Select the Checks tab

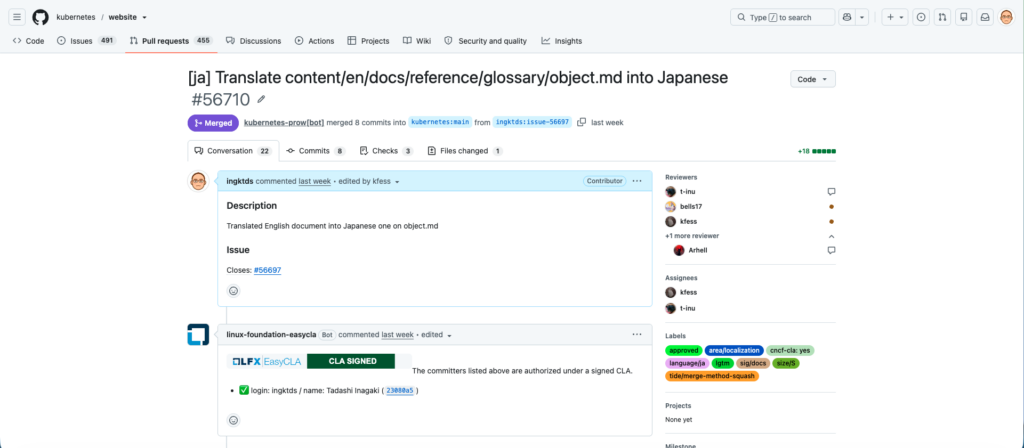pyautogui.click(x=387, y=151)
